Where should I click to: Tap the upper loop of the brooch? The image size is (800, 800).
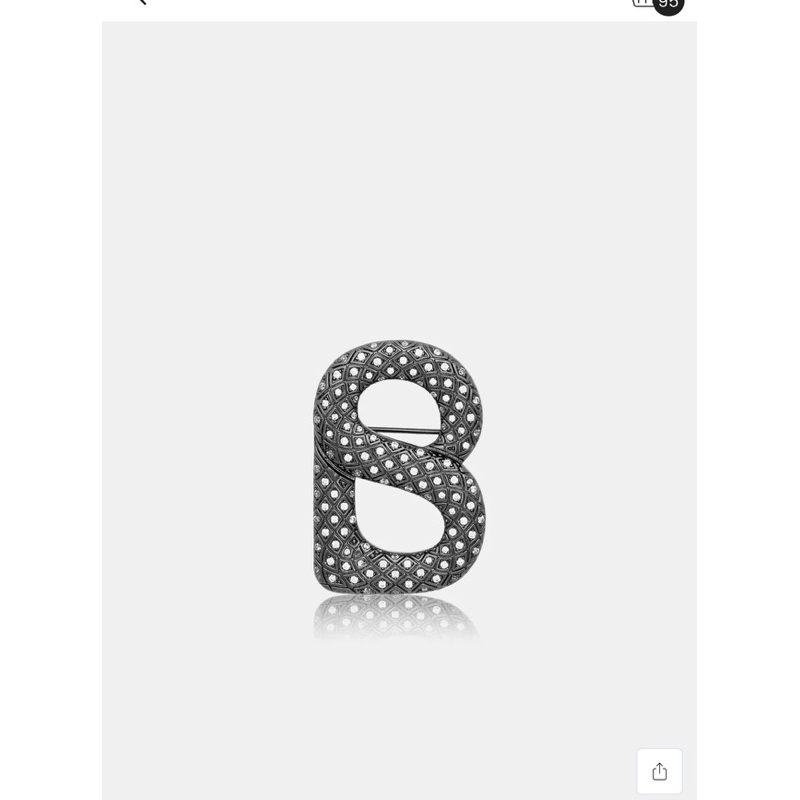398,404
